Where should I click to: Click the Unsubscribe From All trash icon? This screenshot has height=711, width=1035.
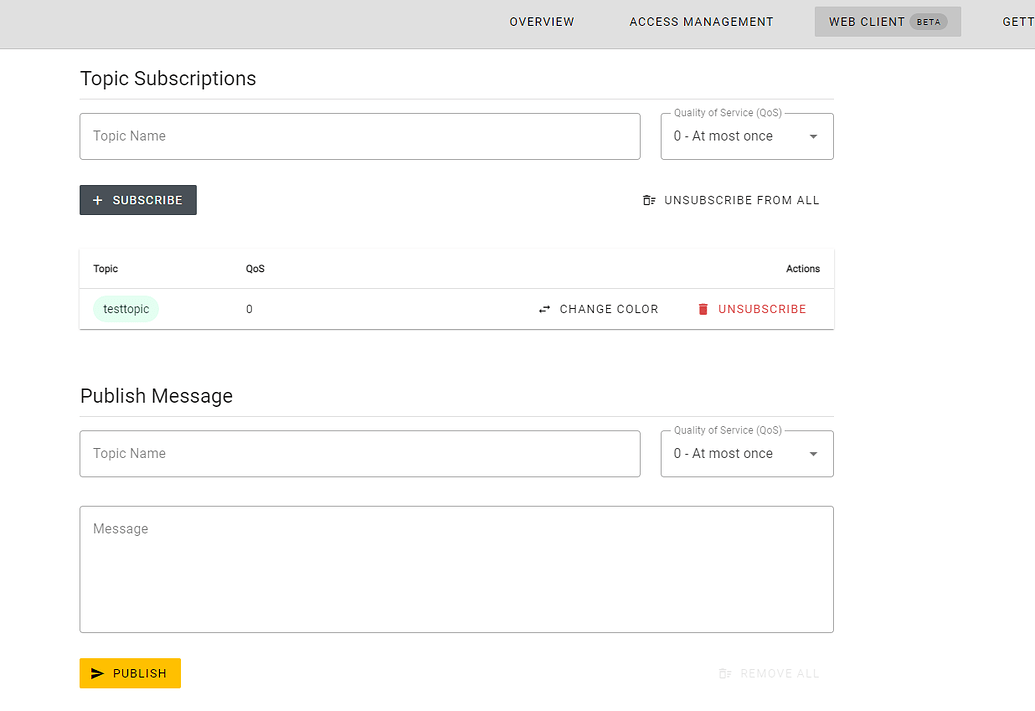tap(649, 200)
